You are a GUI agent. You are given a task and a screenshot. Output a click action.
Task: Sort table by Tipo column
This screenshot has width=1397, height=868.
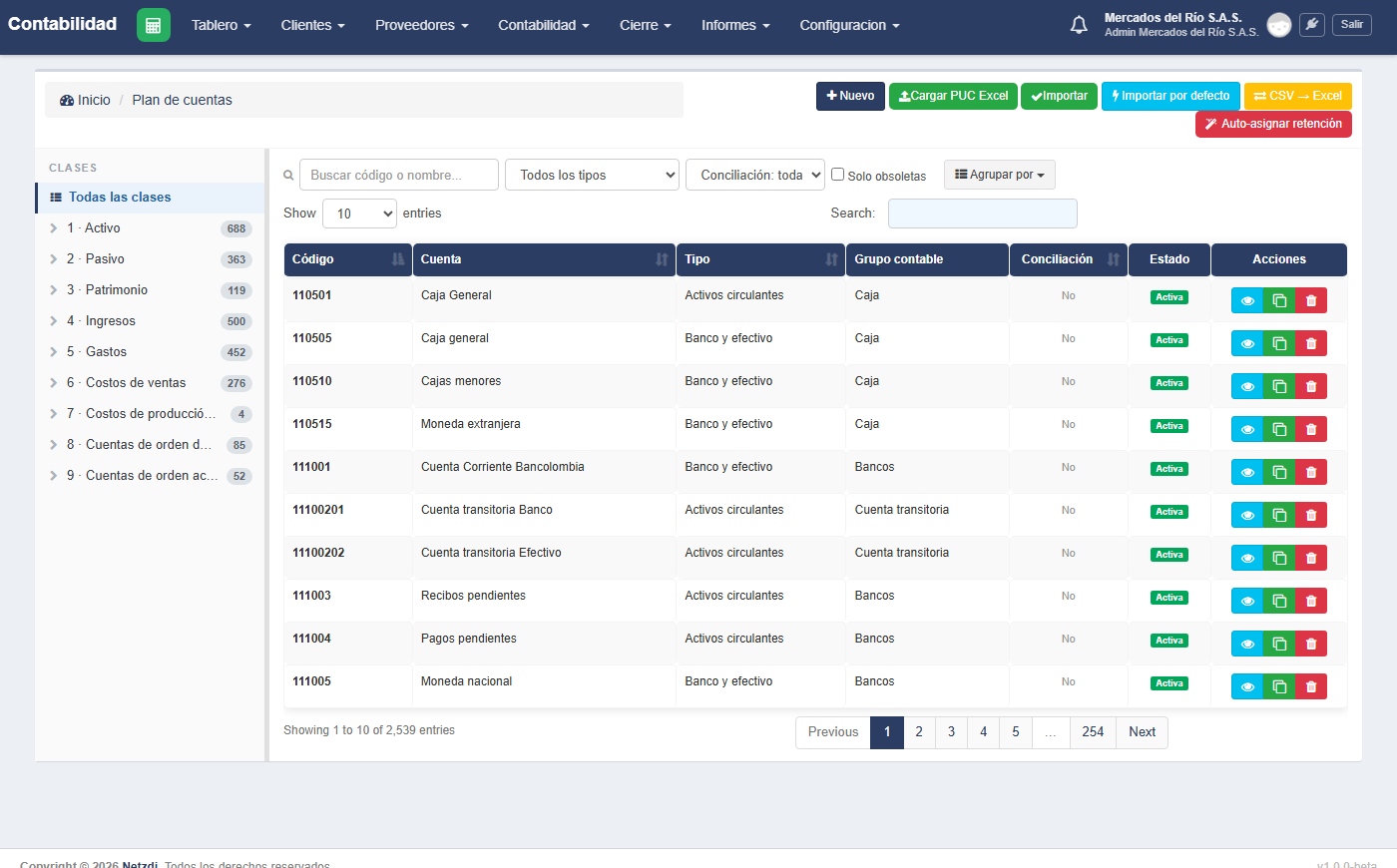click(x=761, y=259)
